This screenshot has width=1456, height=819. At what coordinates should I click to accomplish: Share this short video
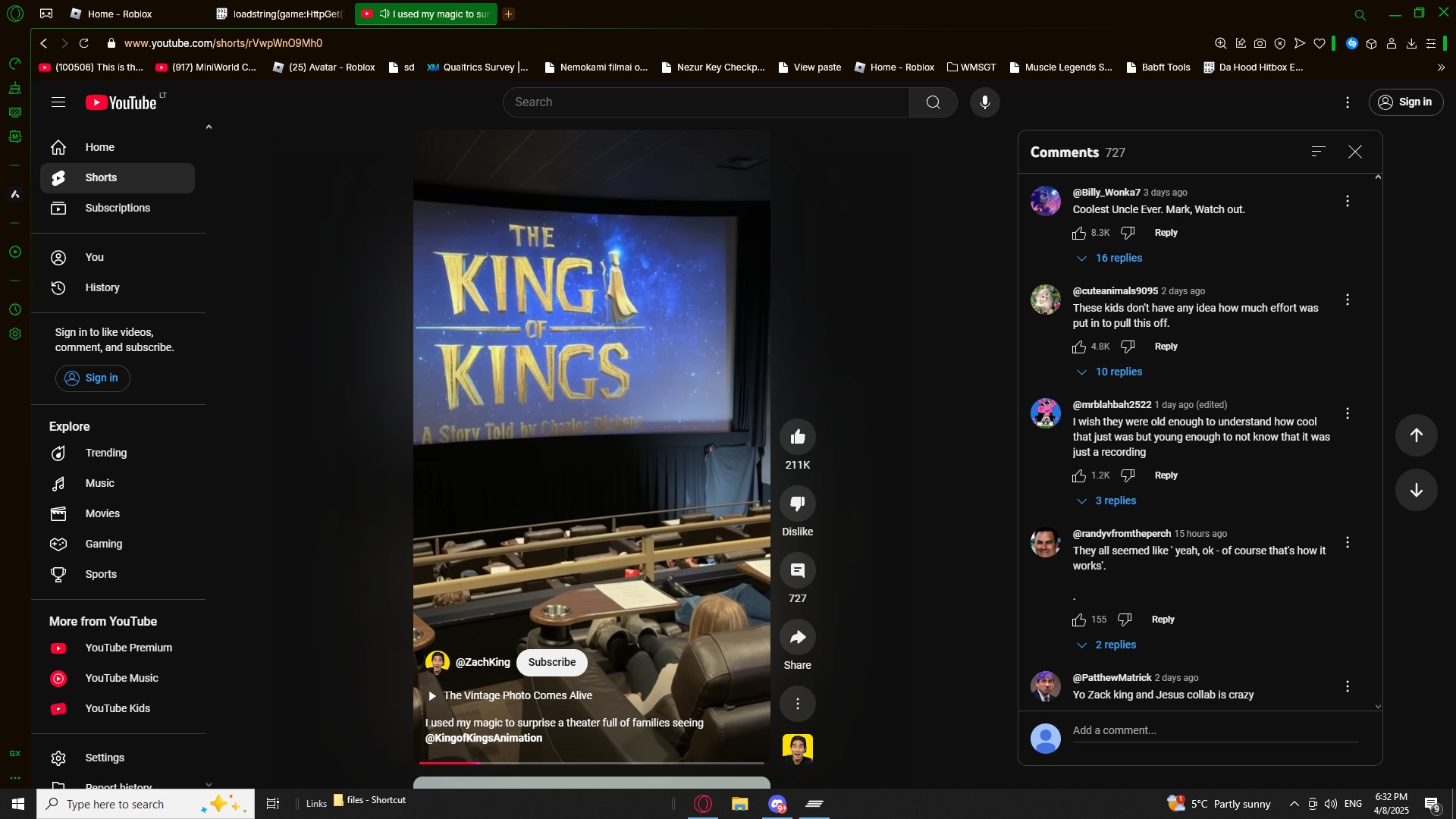tap(797, 638)
